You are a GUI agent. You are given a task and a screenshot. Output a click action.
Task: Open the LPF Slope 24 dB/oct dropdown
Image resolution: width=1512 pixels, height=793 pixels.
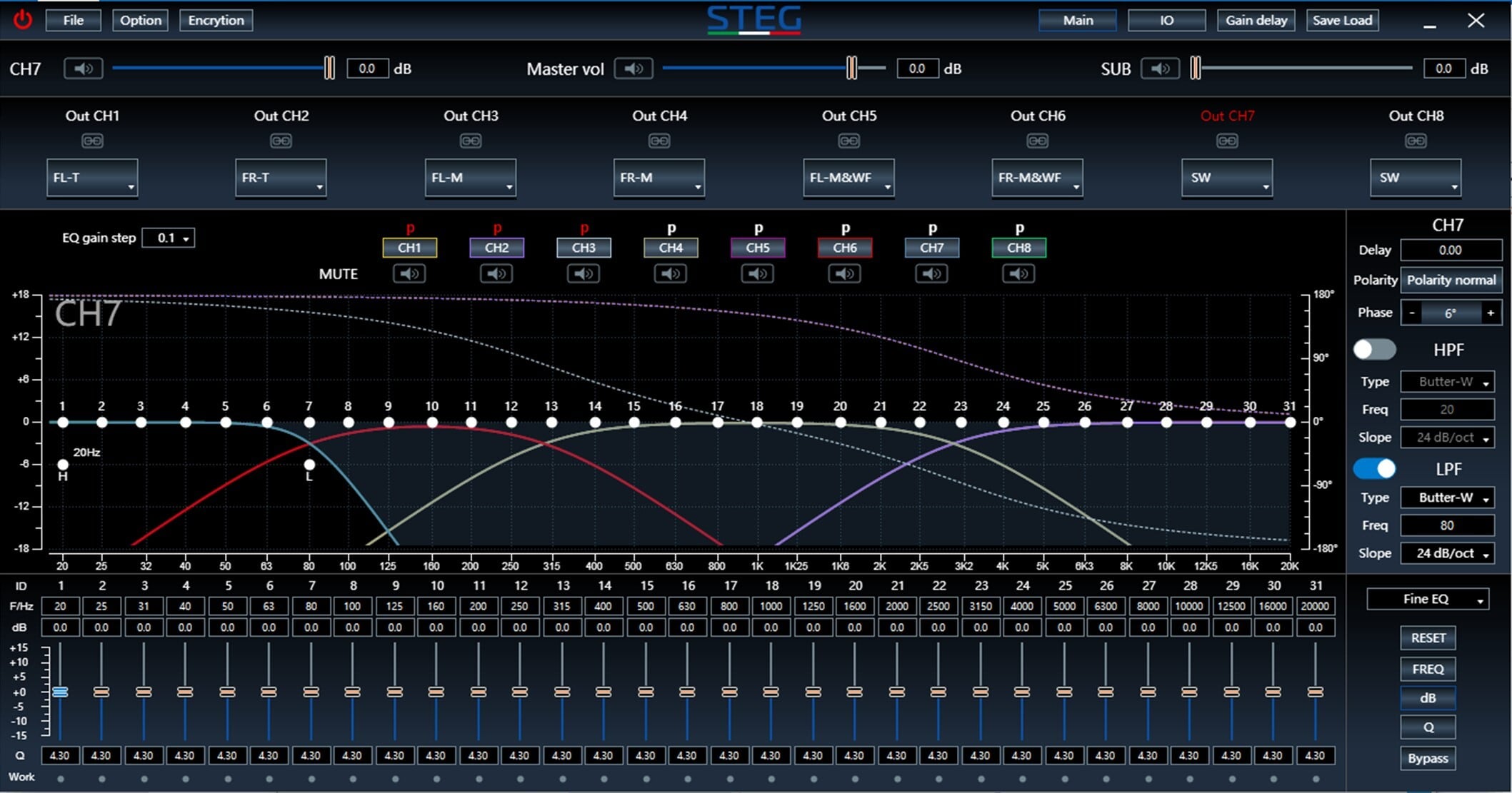(x=1447, y=553)
